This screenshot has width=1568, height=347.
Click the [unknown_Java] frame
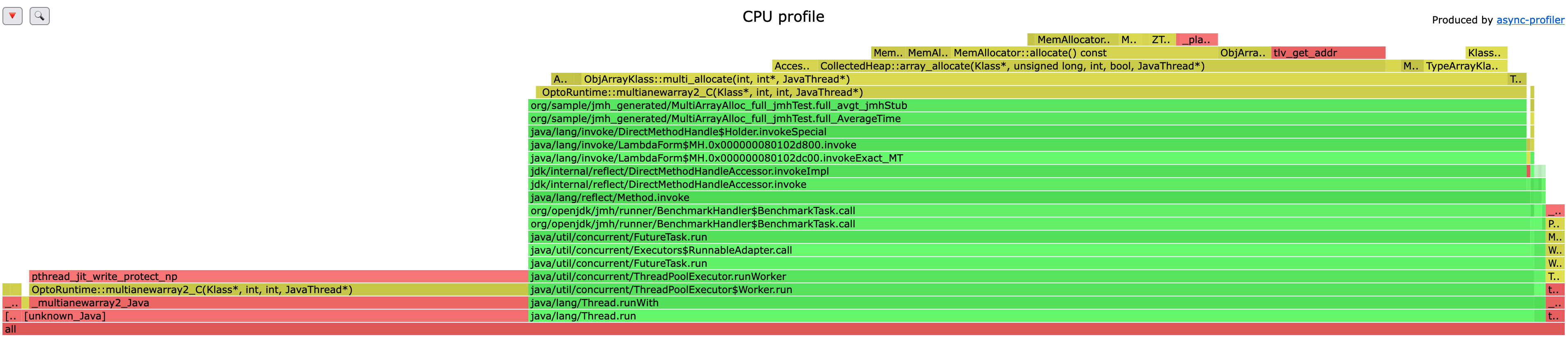click(x=274, y=316)
